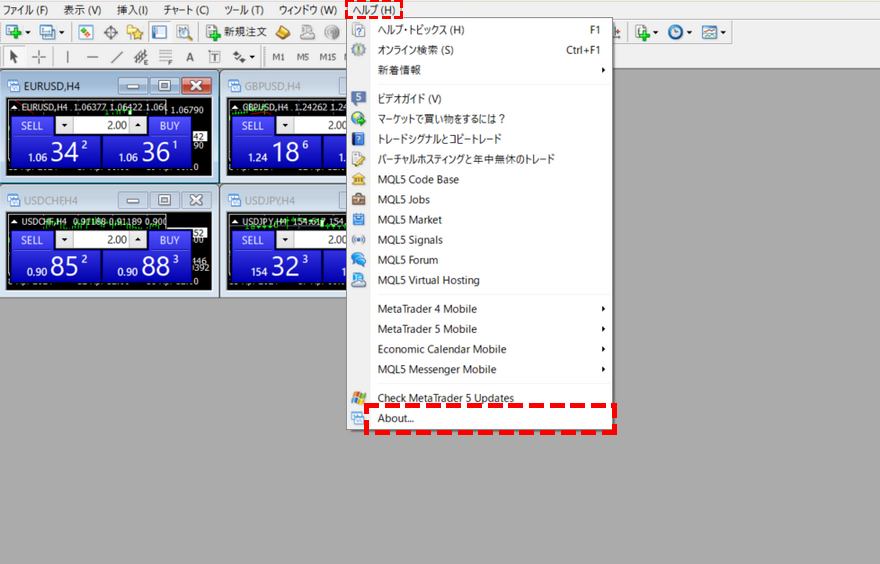Select the text A tool

[190, 57]
